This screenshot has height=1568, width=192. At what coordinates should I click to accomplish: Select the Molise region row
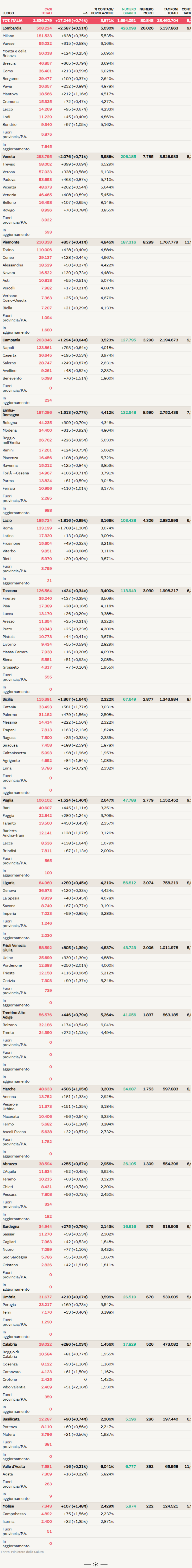click(x=96, y=1506)
